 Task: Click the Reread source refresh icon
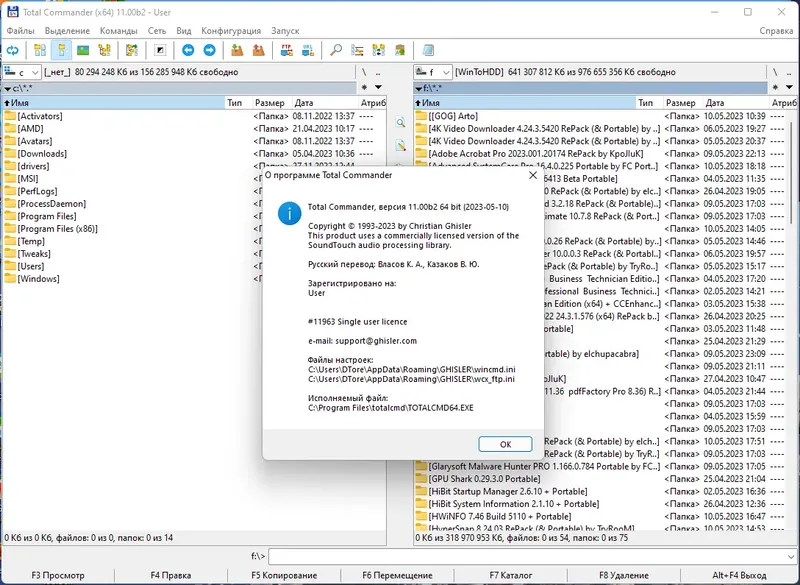[13, 50]
